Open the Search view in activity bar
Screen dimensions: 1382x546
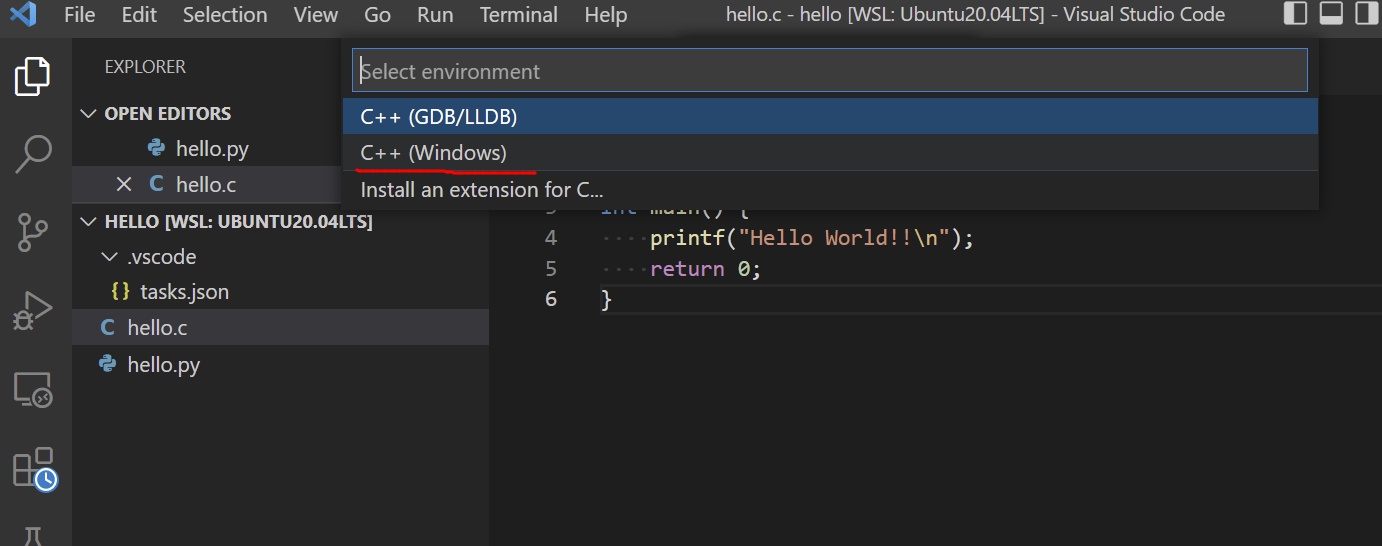pyautogui.click(x=33, y=154)
